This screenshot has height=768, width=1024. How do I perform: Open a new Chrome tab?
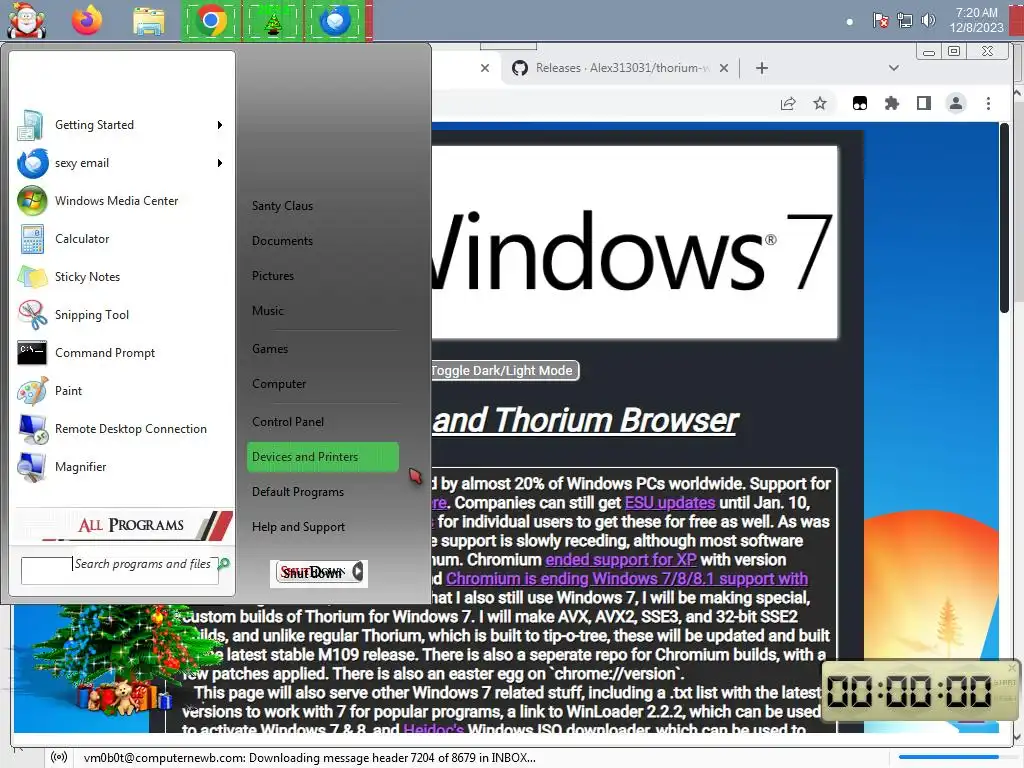(761, 68)
